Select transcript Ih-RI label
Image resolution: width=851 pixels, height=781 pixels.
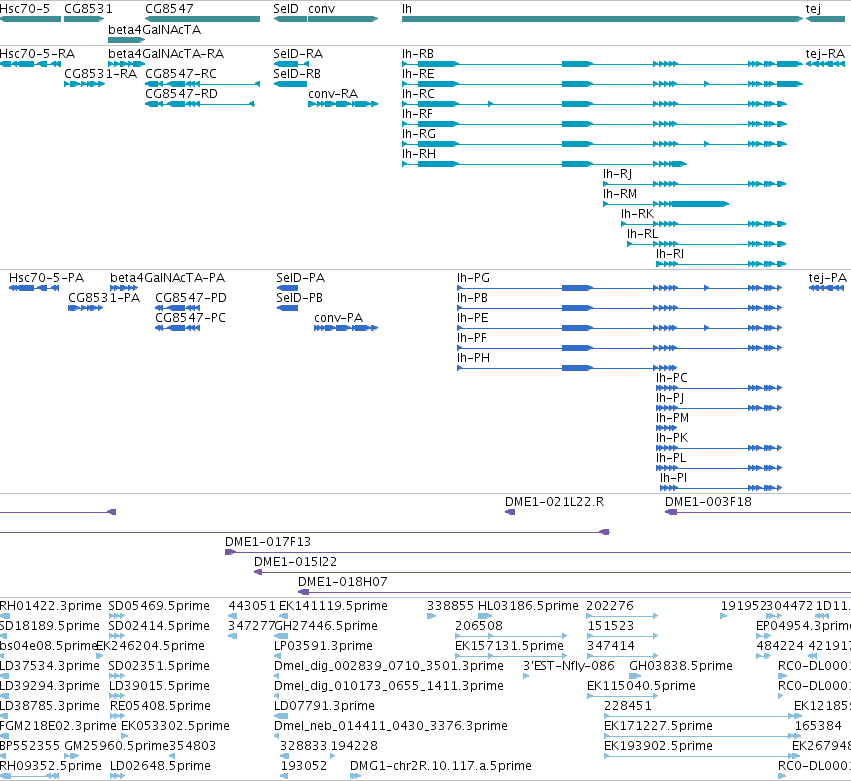[670, 254]
